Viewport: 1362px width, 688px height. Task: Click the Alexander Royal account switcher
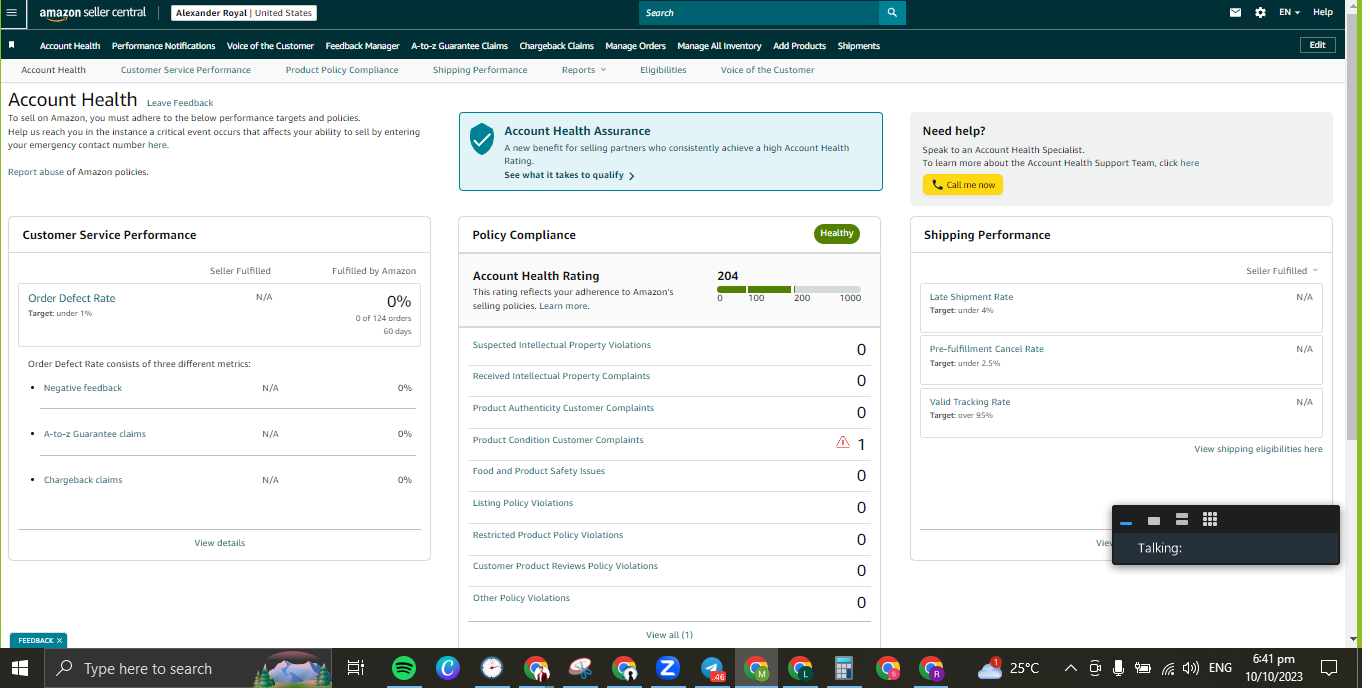click(x=244, y=13)
